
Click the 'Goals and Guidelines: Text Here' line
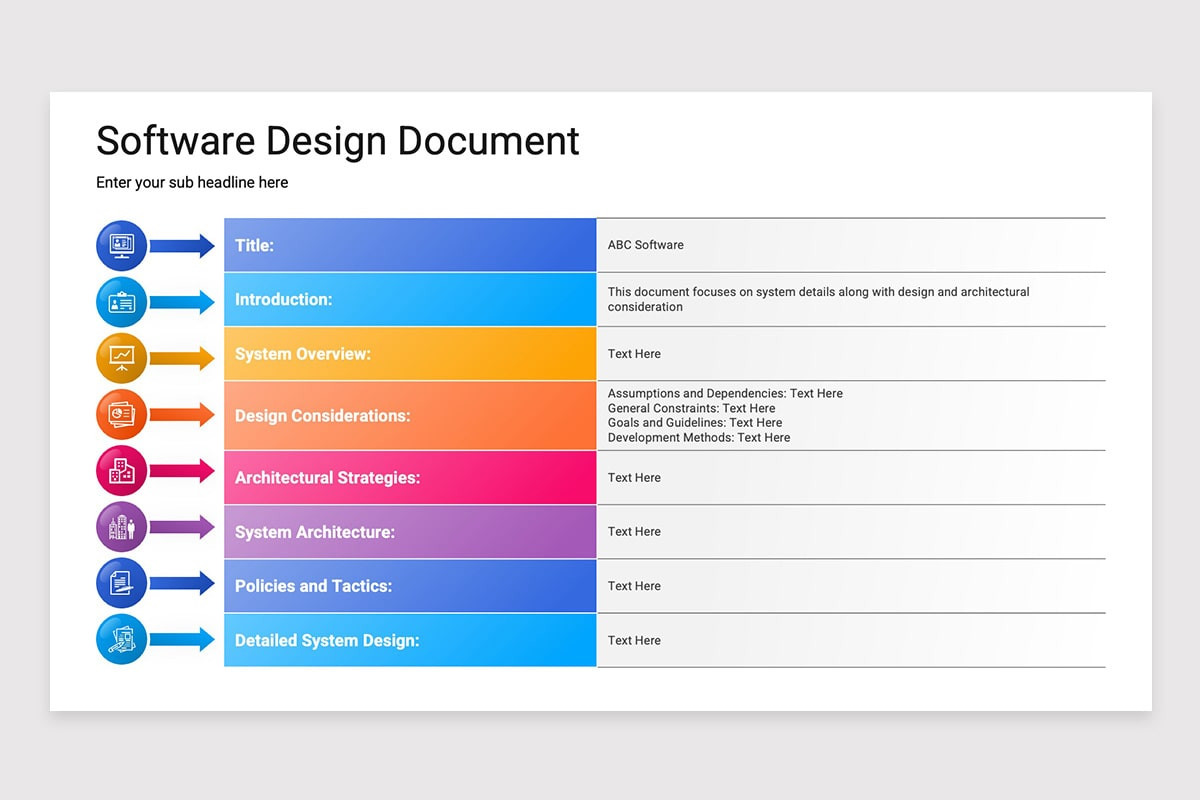click(695, 423)
